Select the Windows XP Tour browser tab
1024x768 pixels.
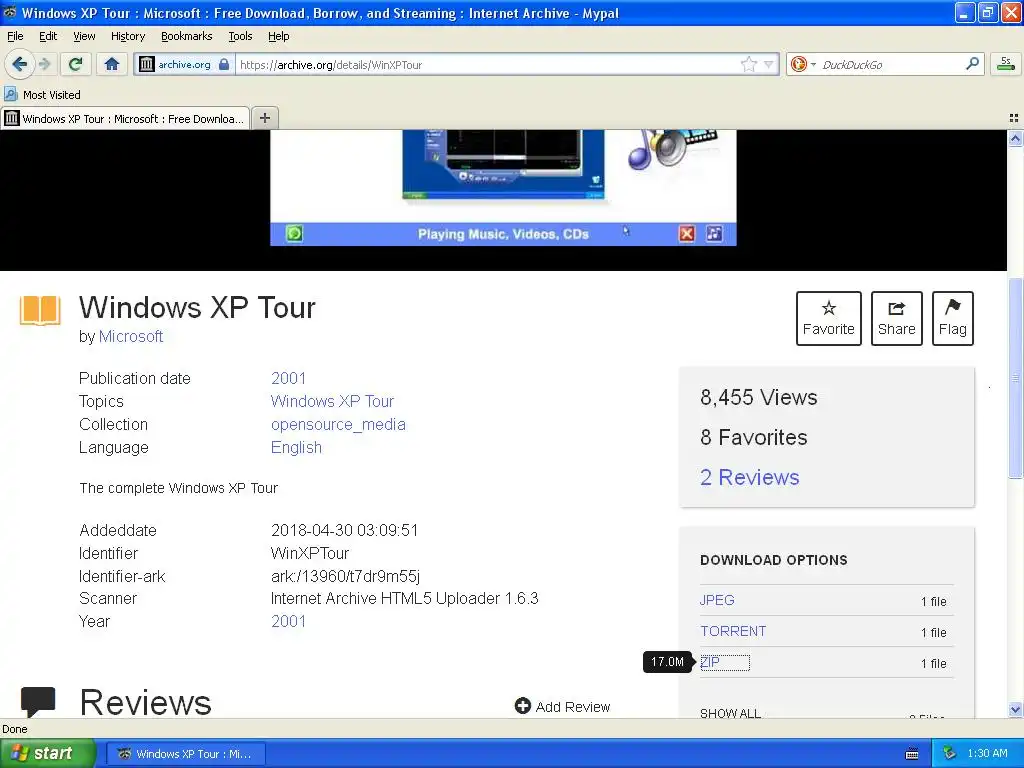125,118
